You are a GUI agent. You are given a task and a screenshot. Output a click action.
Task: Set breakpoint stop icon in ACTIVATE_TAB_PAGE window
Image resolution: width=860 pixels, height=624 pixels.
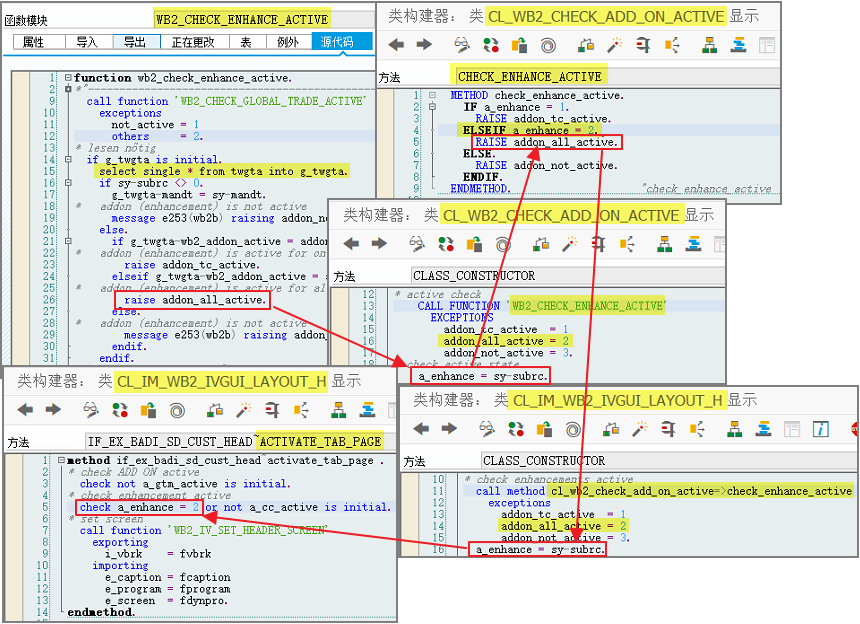(272, 410)
